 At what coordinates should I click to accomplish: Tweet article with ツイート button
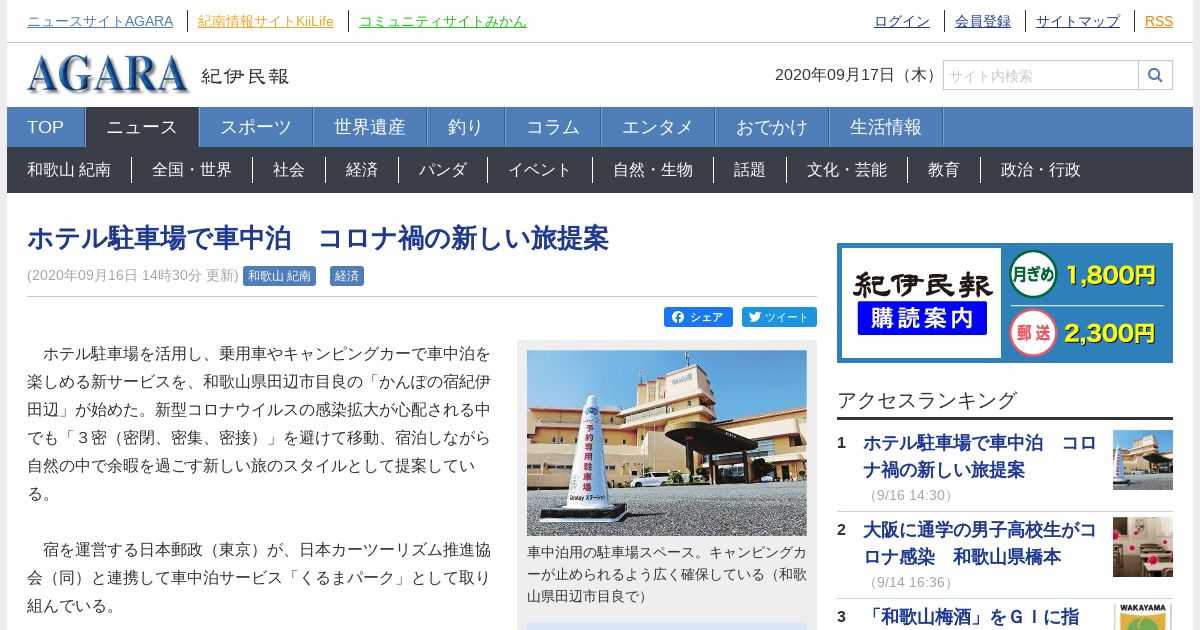click(x=779, y=317)
